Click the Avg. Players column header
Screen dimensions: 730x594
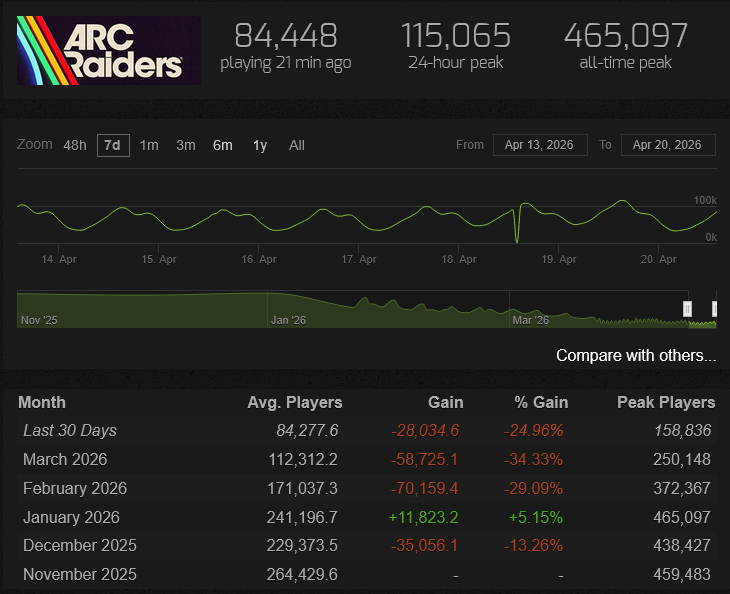[x=295, y=402]
